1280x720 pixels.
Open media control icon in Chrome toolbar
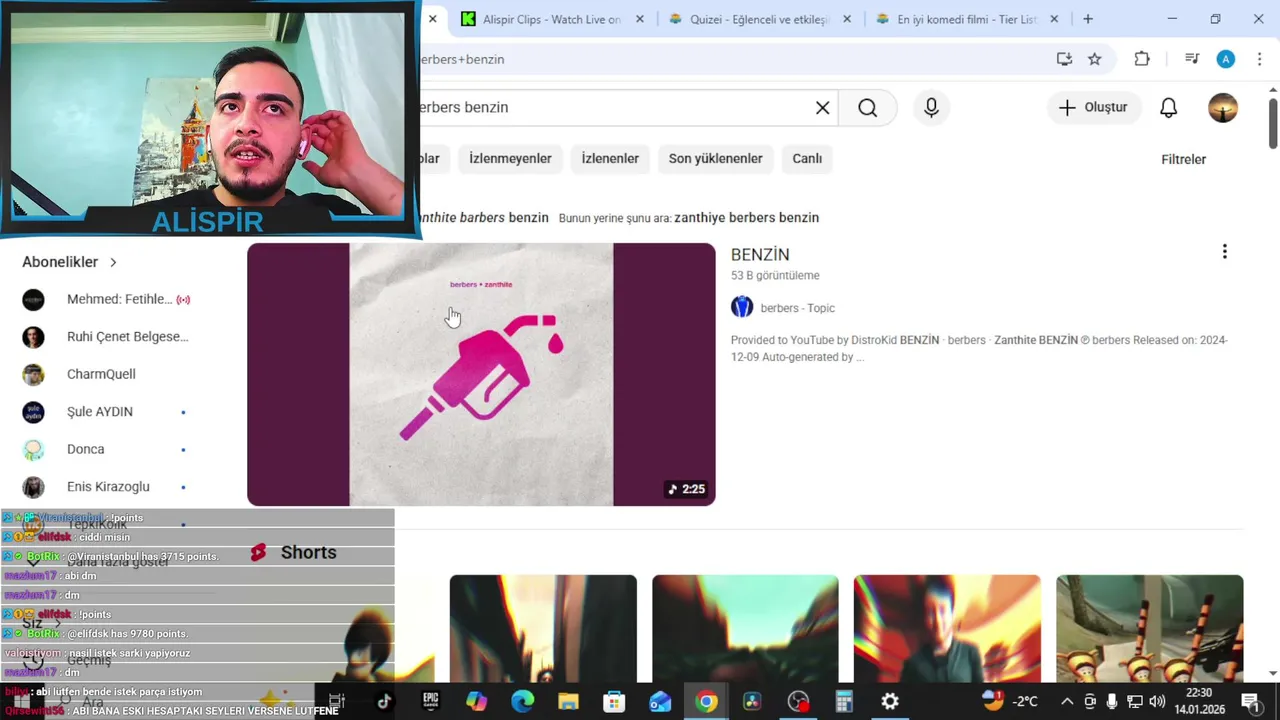[x=1191, y=59]
